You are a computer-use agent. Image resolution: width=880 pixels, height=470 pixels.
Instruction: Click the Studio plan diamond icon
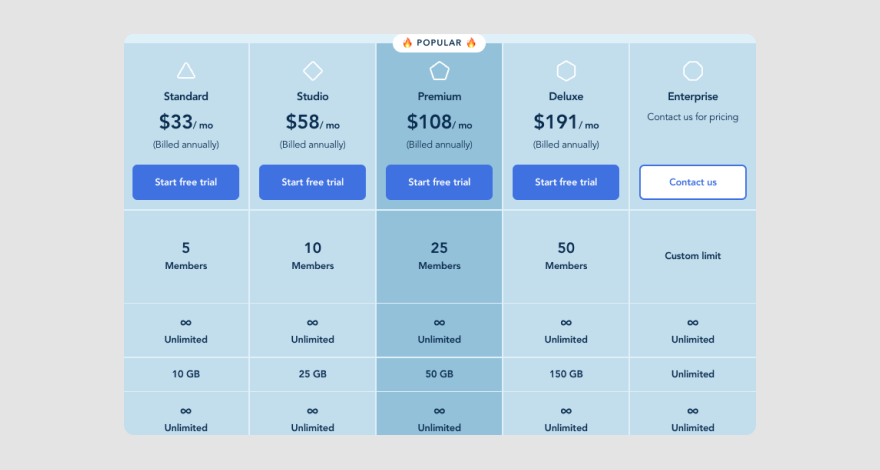coord(313,71)
